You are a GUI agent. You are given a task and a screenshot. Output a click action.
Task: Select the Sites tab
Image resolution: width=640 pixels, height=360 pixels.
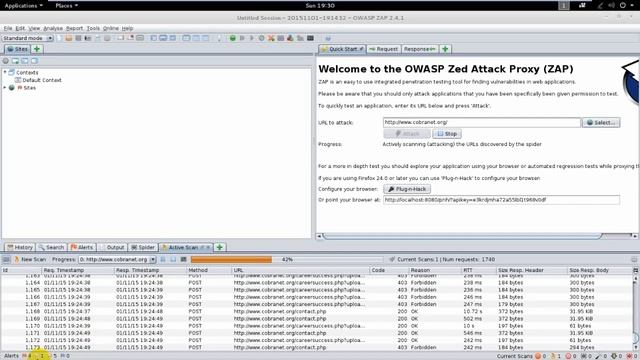point(17,49)
